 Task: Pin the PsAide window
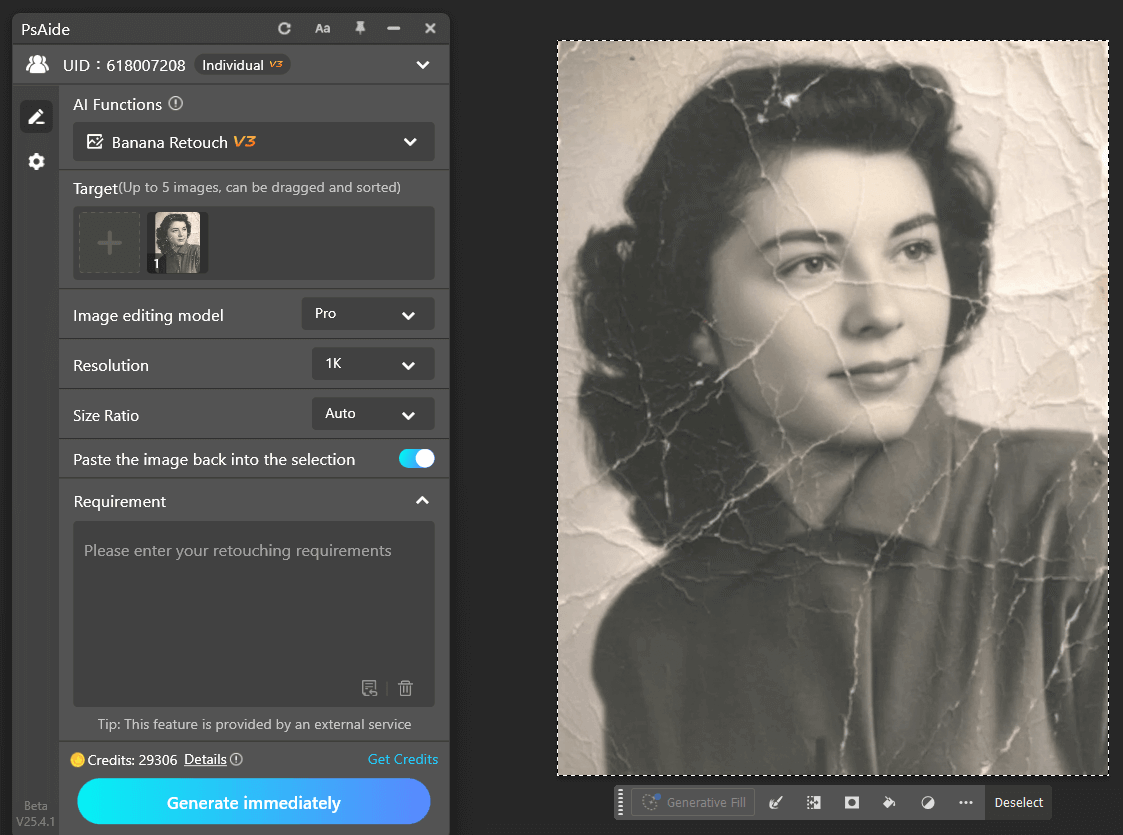[358, 28]
